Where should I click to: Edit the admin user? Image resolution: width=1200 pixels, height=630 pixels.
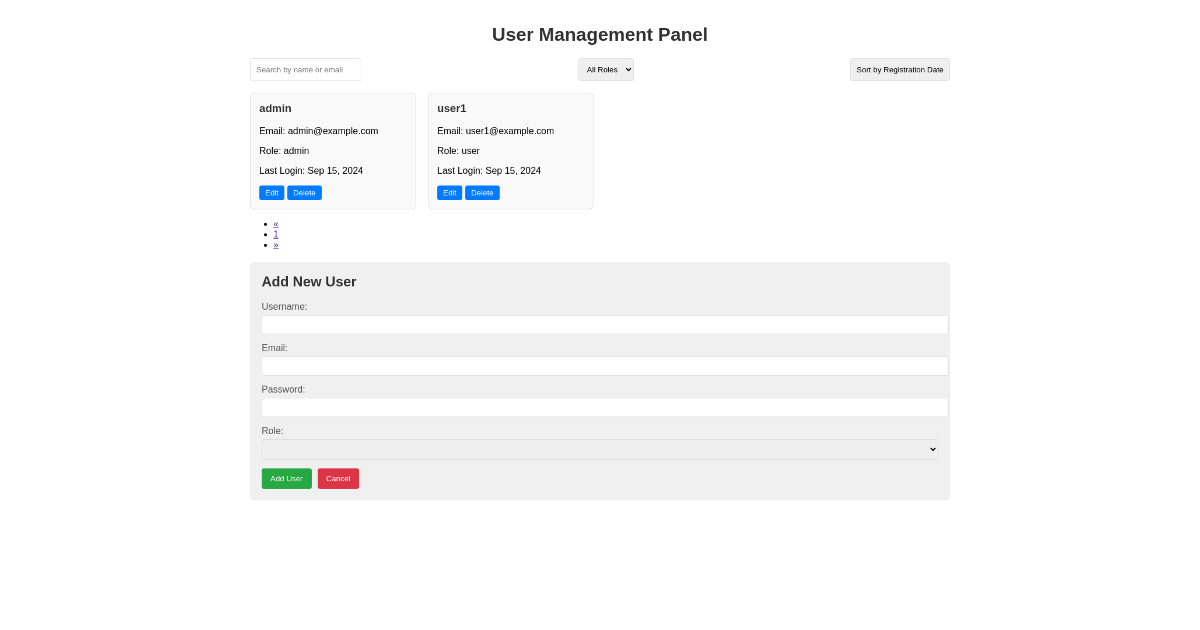pyautogui.click(x=271, y=192)
